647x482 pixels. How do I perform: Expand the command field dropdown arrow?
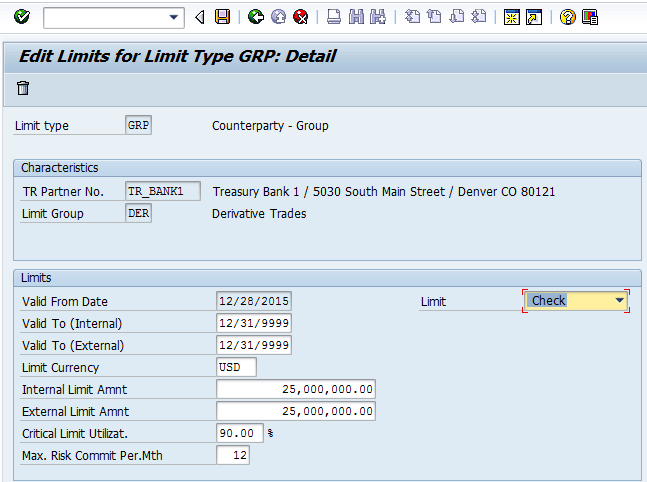pos(175,17)
